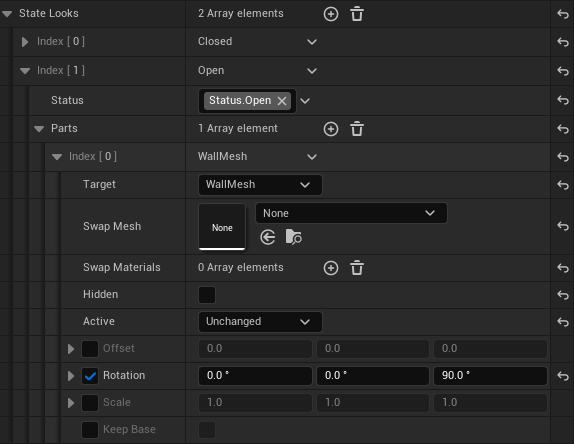
Task: Expand the Scale vector components
Action: tap(71, 403)
